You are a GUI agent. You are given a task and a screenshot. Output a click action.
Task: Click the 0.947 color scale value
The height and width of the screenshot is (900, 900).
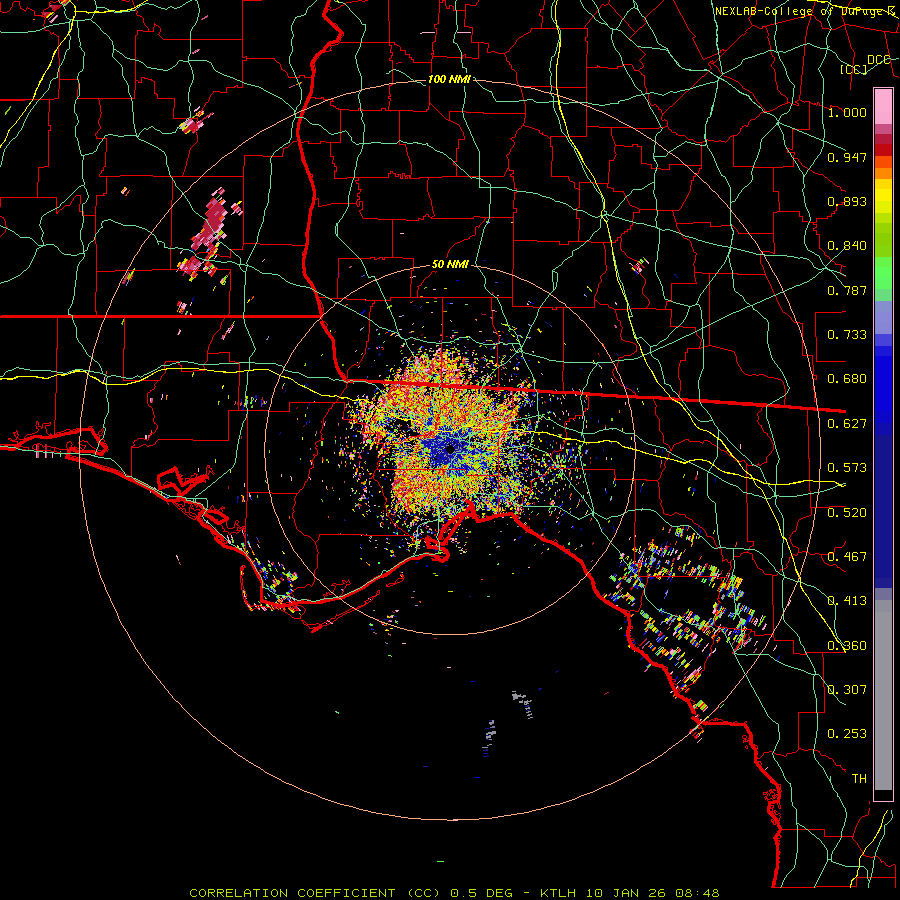(847, 157)
